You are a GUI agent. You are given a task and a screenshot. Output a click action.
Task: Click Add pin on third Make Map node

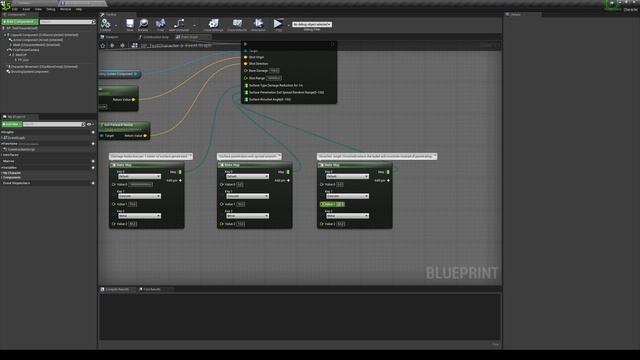pyautogui.click(x=382, y=180)
